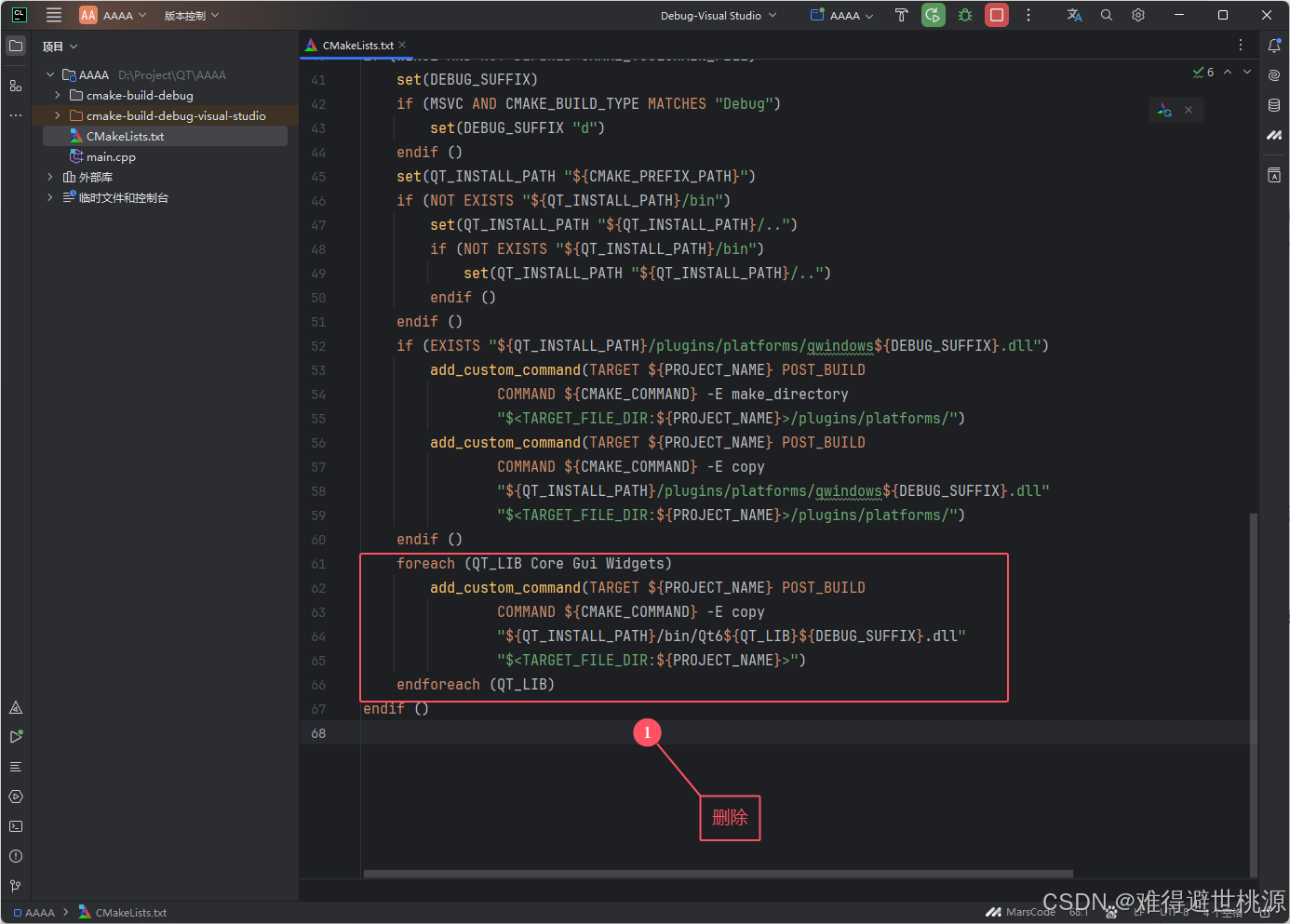Click AAAA in the bottom breadcrumb
This screenshot has height=924, width=1290.
click(x=34, y=913)
